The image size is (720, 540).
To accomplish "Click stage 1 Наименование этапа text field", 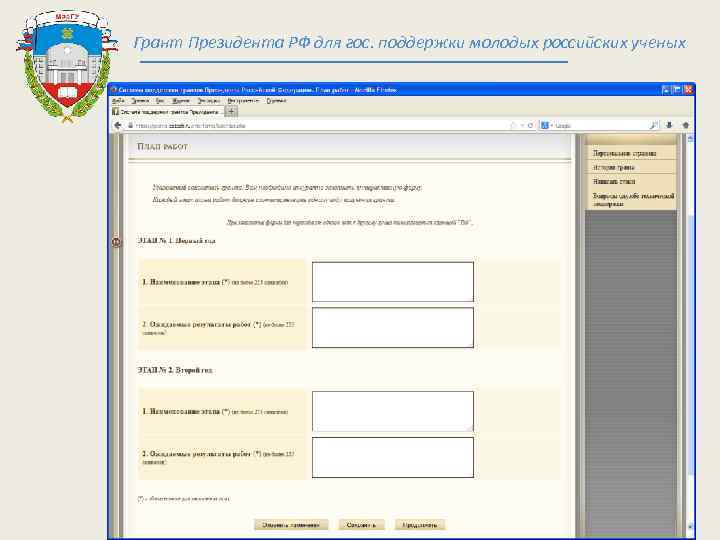I will tap(393, 282).
